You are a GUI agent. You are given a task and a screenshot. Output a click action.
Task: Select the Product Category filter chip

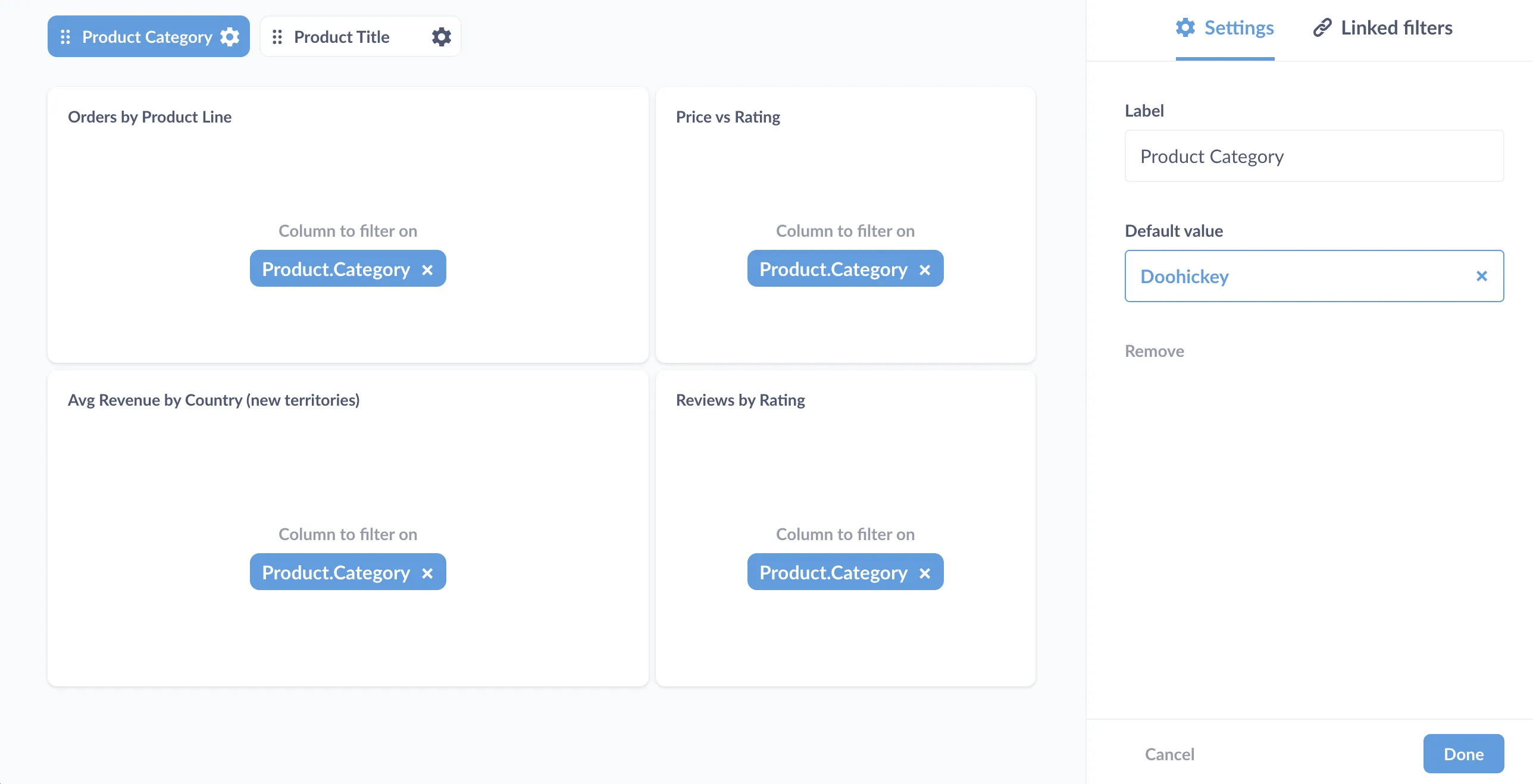point(147,36)
